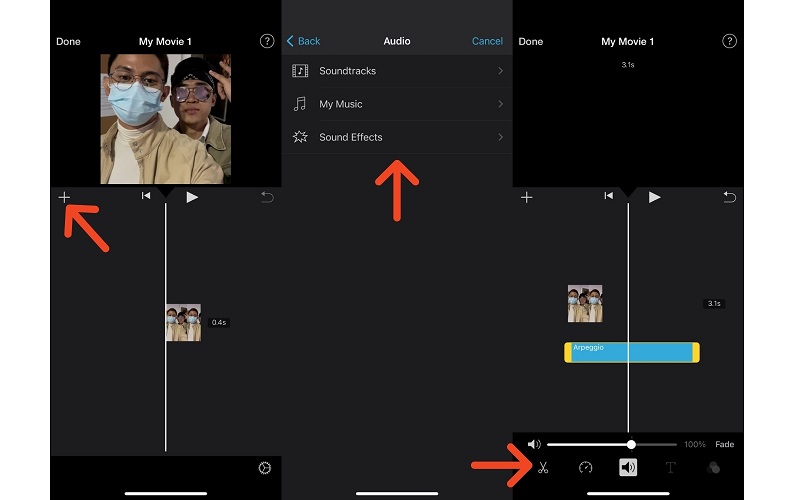Screen dimensions: 800x500
Task: Expand the Sound Effects row chevron
Action: (x=500, y=137)
